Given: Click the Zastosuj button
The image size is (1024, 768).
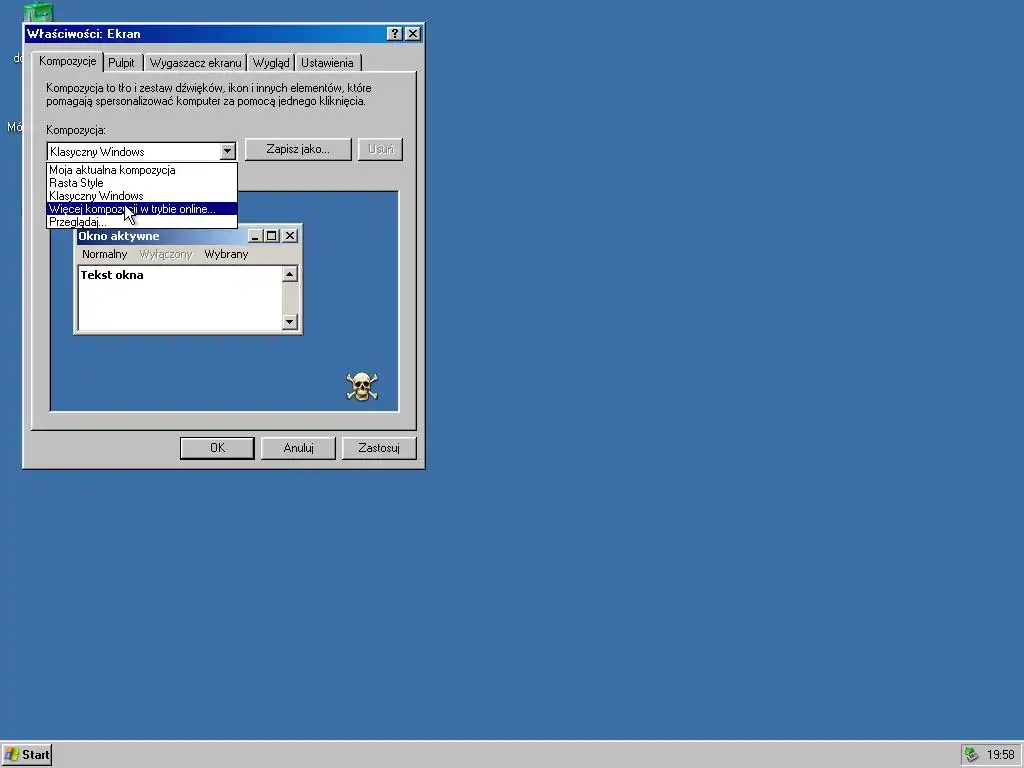Looking at the screenshot, I should click(379, 448).
